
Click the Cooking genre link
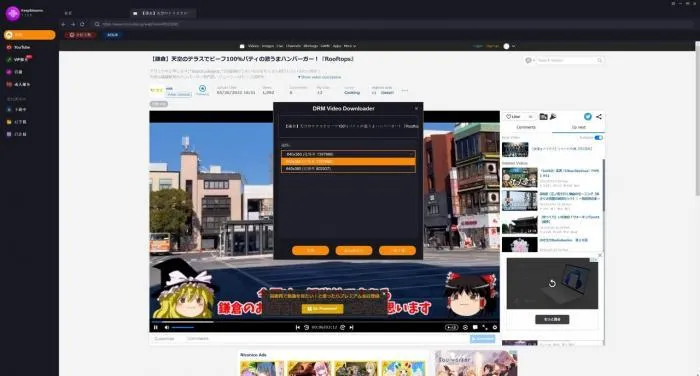352,92
